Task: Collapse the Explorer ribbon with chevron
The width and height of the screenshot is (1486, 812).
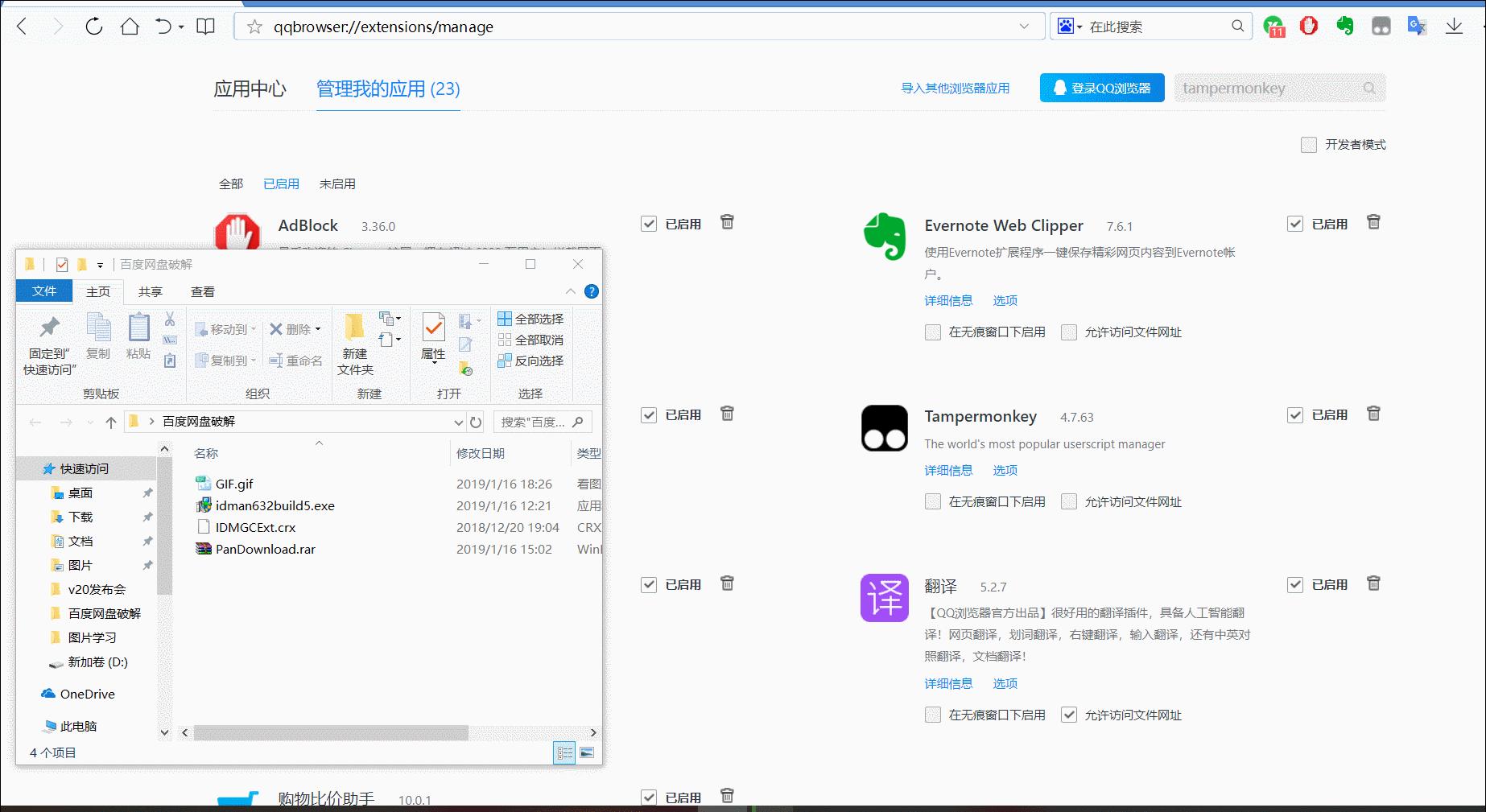Action: pyautogui.click(x=570, y=291)
